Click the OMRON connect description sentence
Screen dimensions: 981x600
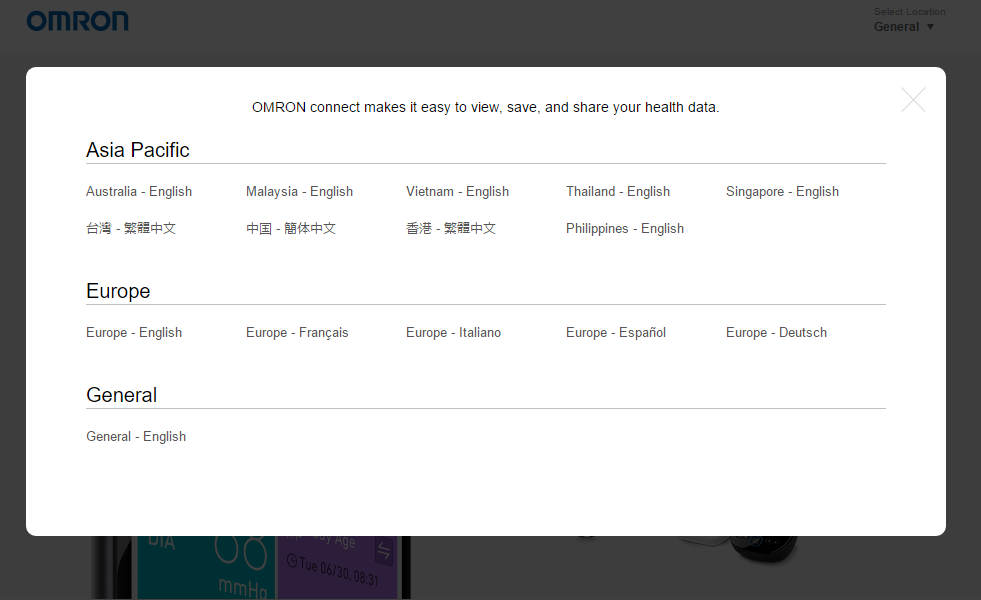click(x=485, y=108)
